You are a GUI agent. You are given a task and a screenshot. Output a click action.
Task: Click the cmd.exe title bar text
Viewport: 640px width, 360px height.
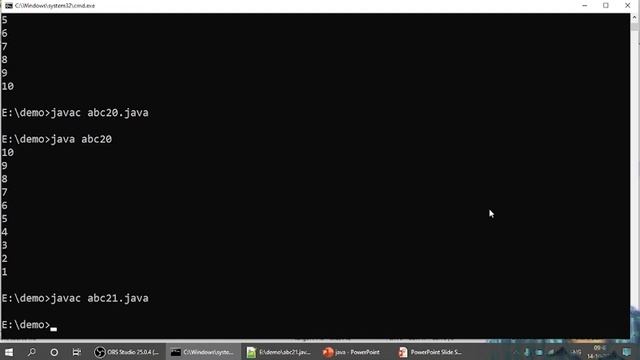click(55, 6)
